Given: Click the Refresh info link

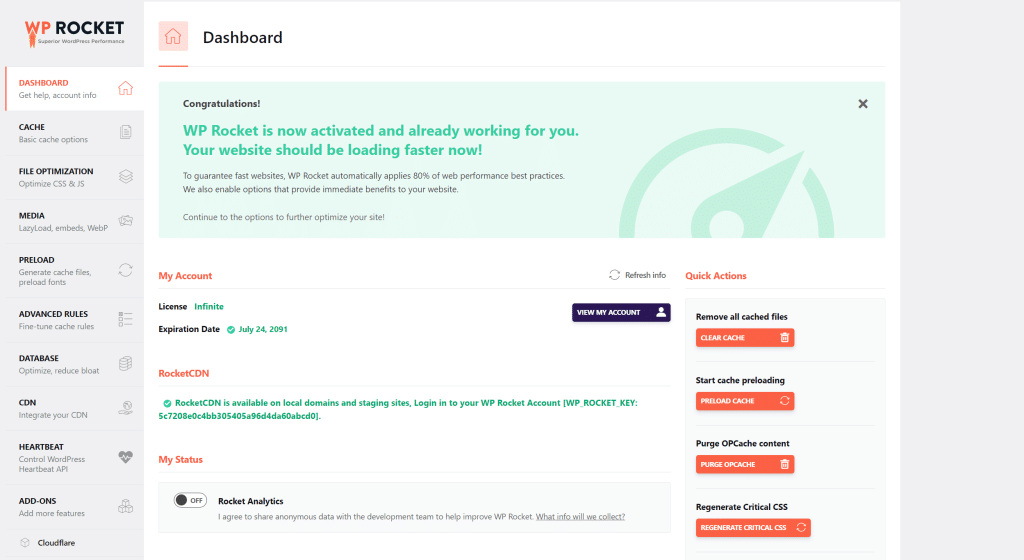Looking at the screenshot, I should point(638,275).
